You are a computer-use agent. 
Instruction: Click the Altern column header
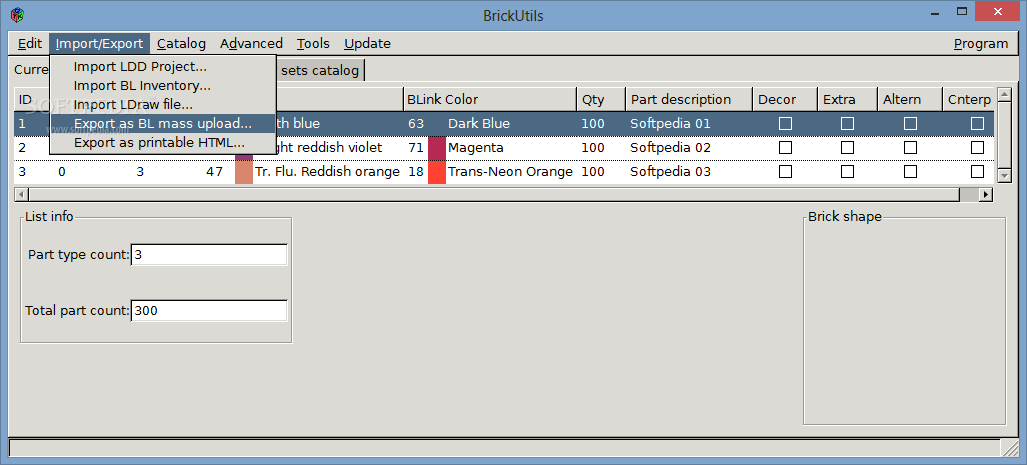(x=910, y=100)
